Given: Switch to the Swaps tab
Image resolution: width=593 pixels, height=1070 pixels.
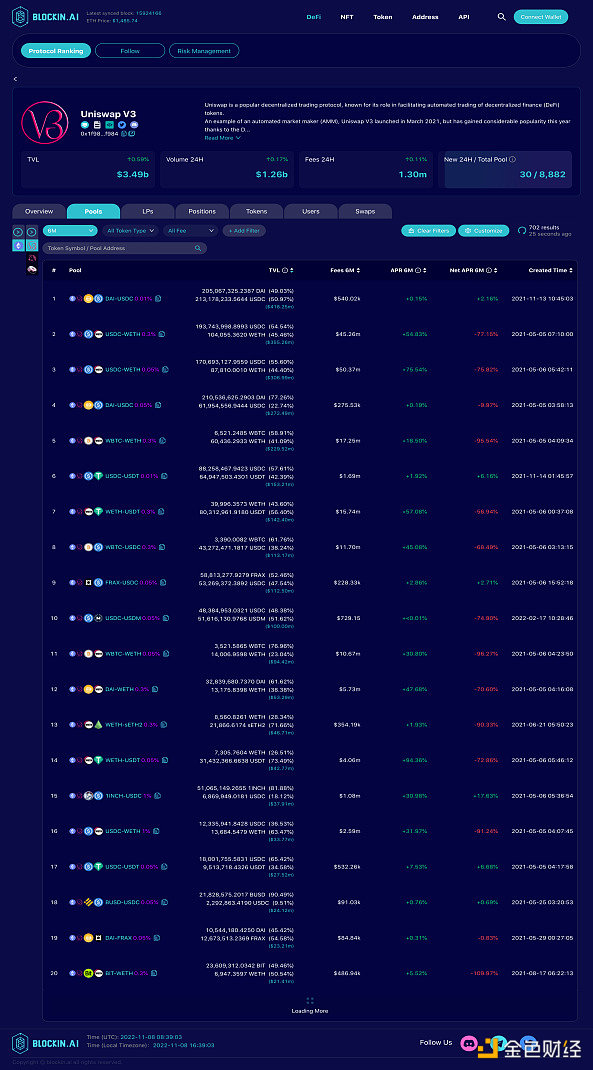Looking at the screenshot, I should (365, 212).
